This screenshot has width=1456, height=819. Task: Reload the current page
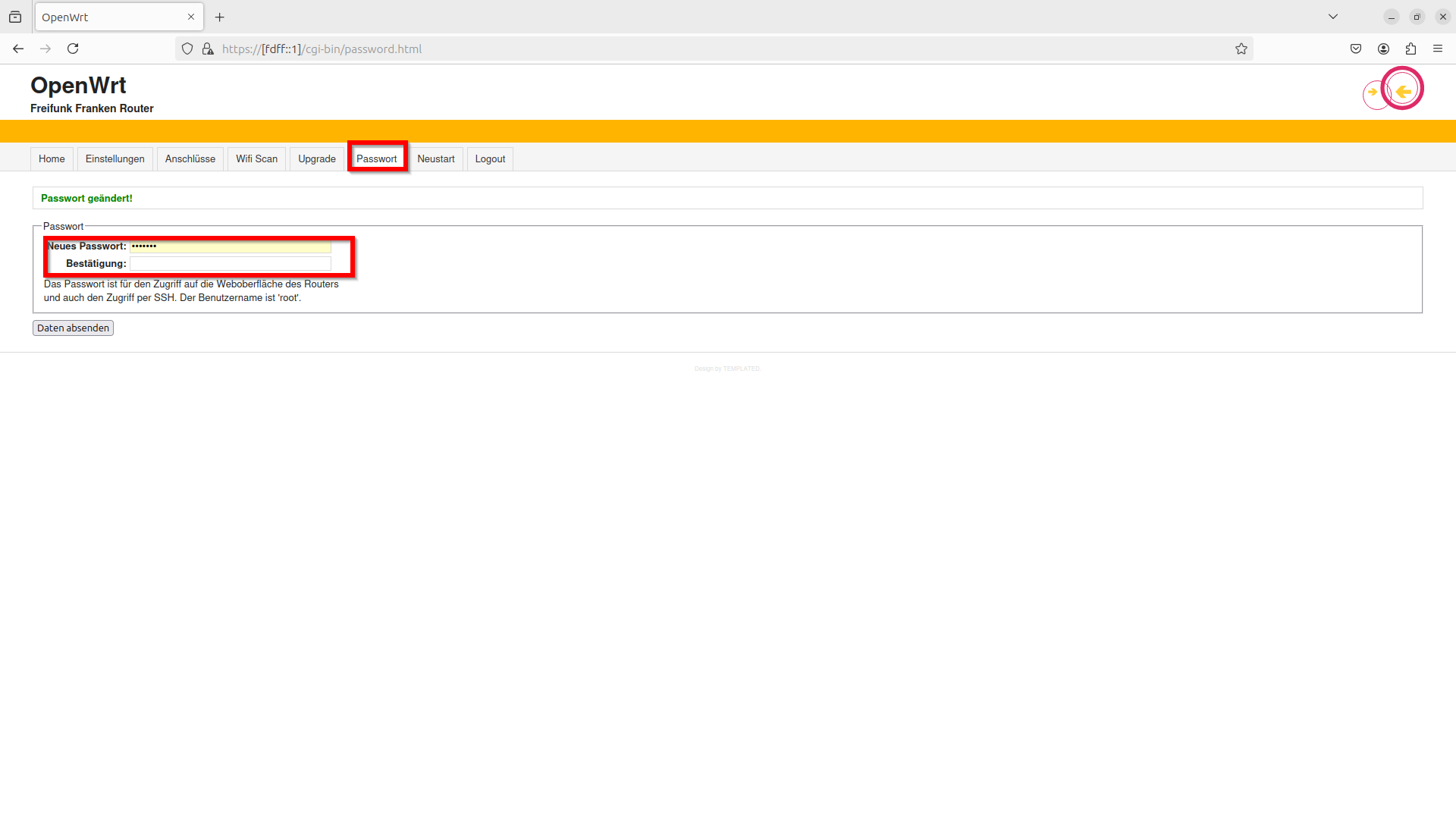(x=73, y=49)
